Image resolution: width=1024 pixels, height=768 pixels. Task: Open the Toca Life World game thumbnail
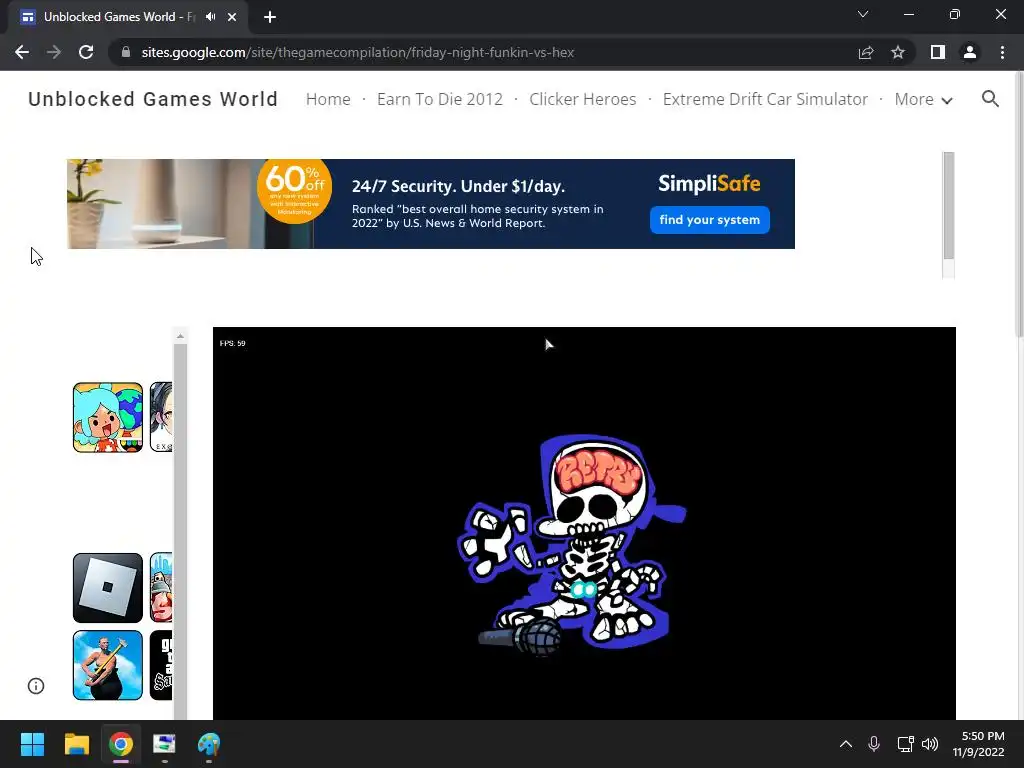pos(108,417)
